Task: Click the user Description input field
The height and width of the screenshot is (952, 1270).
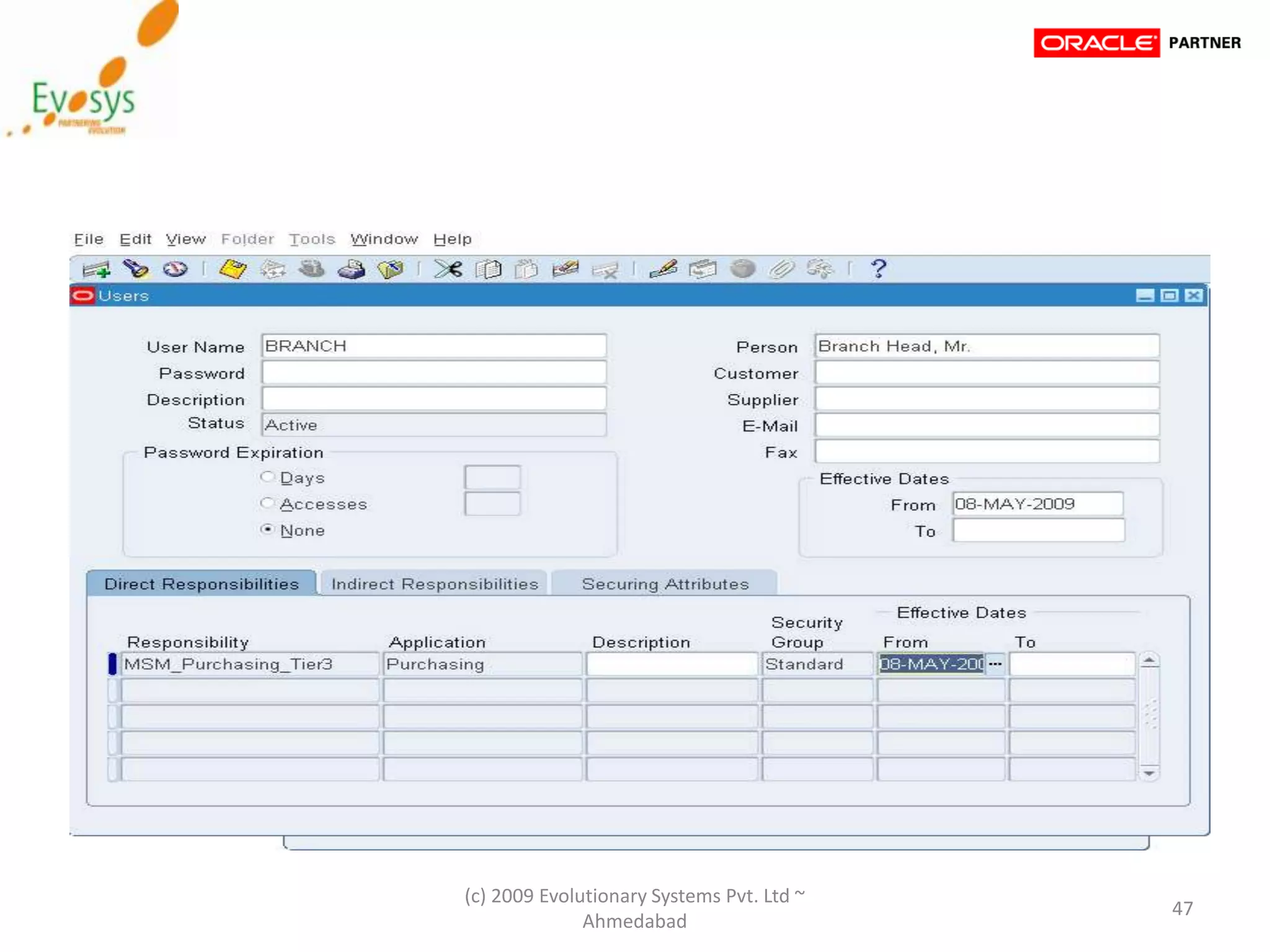Action: click(434, 399)
